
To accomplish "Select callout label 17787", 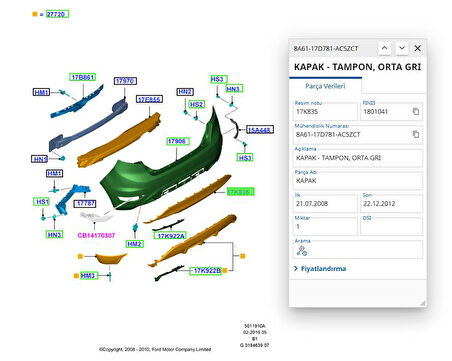I will point(86,203).
